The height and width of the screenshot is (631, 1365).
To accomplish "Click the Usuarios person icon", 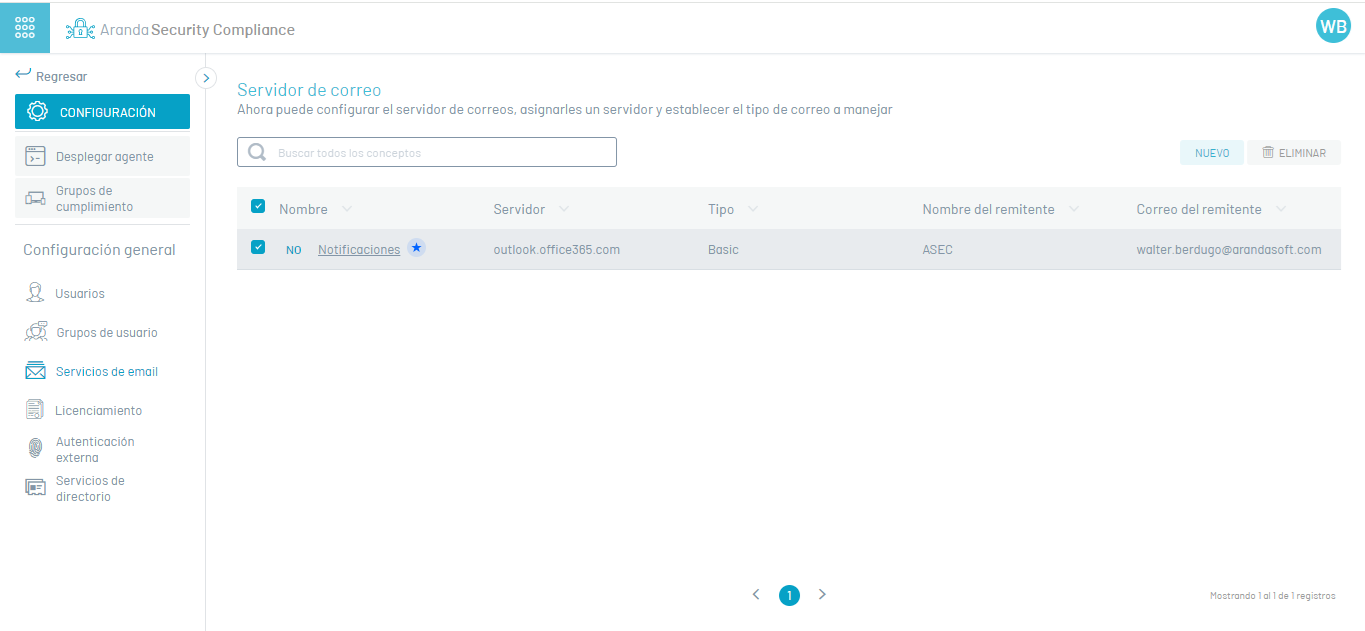I will (x=35, y=293).
